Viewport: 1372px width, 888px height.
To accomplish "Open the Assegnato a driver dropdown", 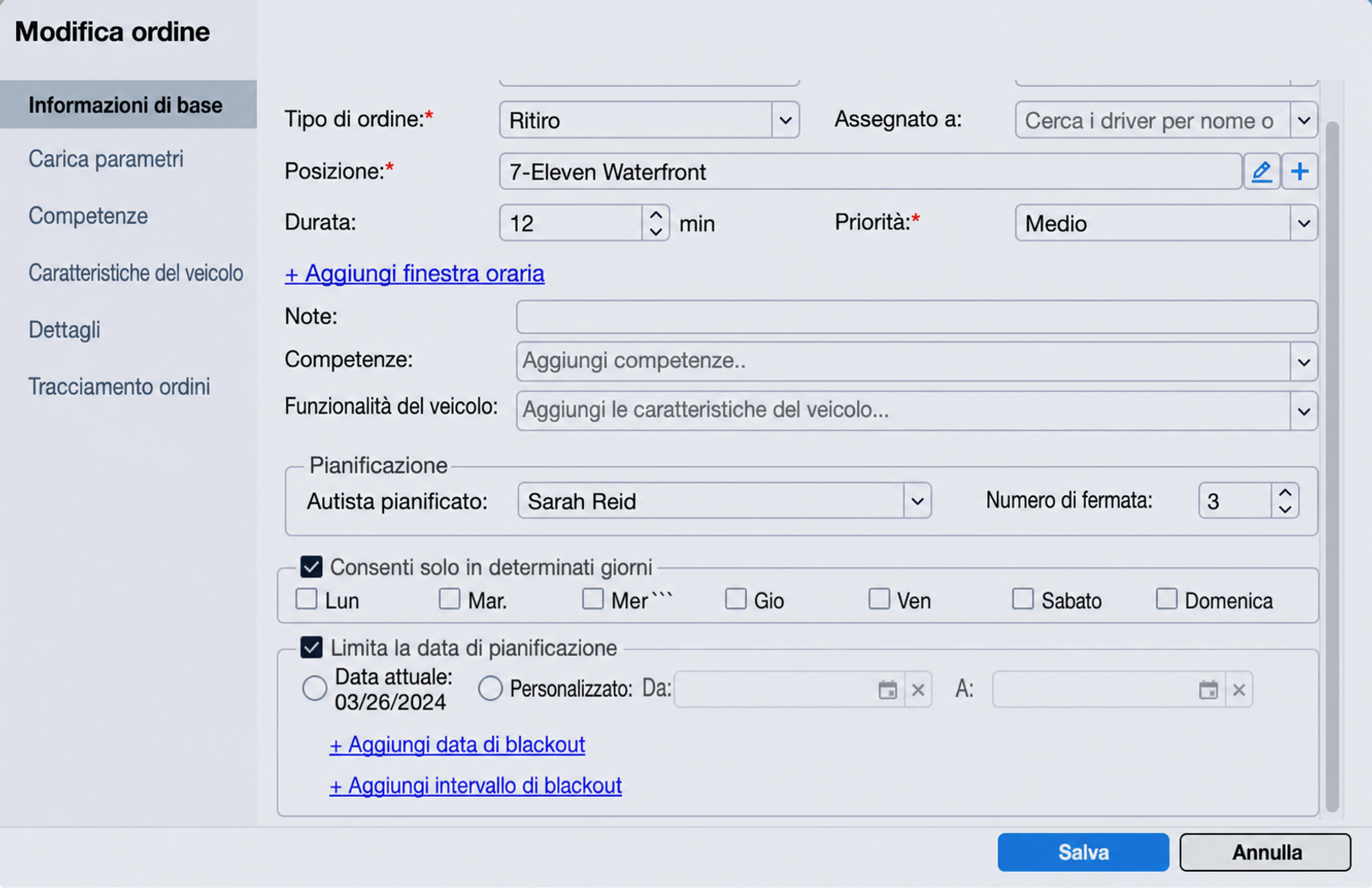I will (x=1303, y=120).
